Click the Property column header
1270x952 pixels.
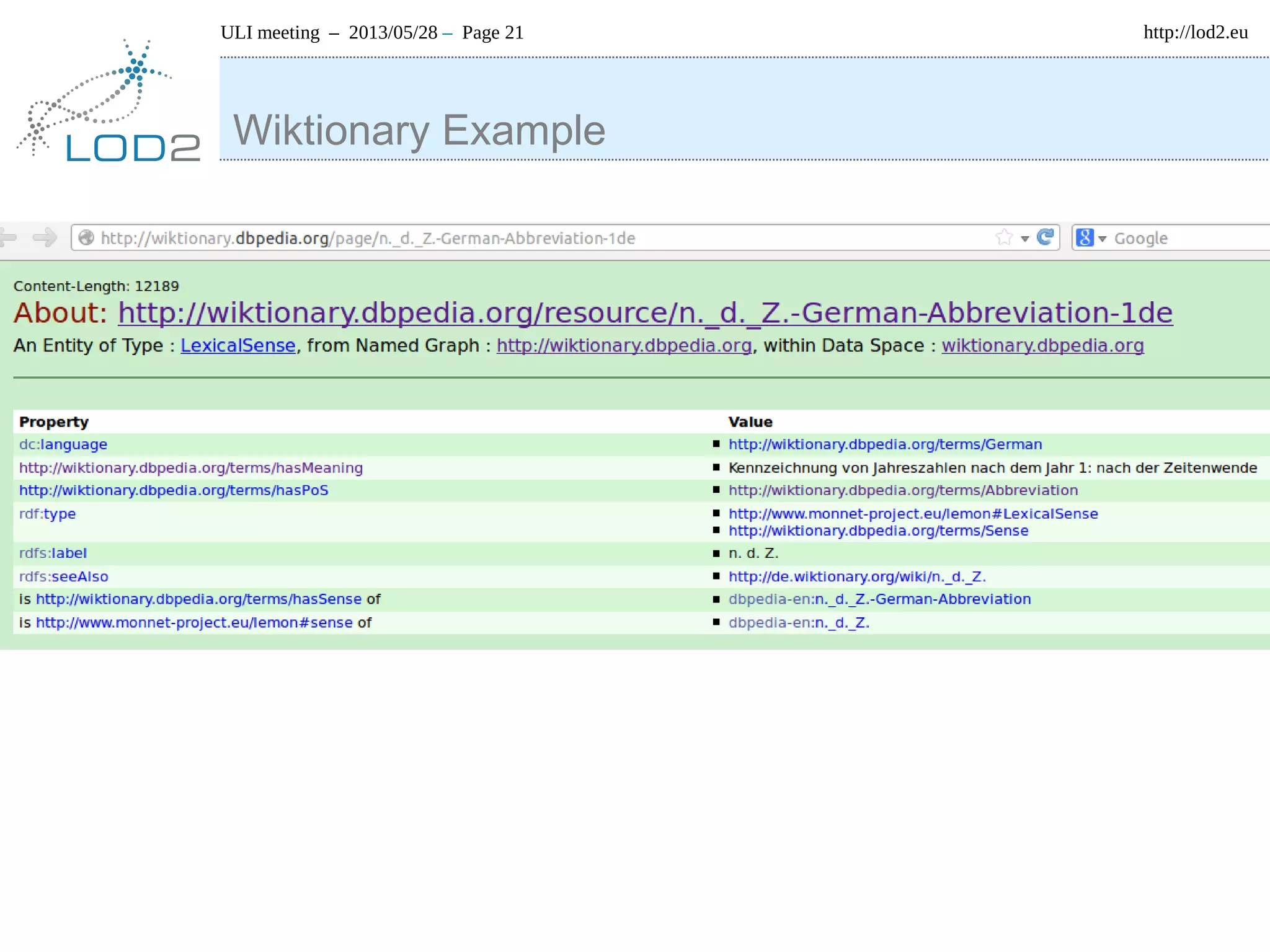click(x=54, y=422)
